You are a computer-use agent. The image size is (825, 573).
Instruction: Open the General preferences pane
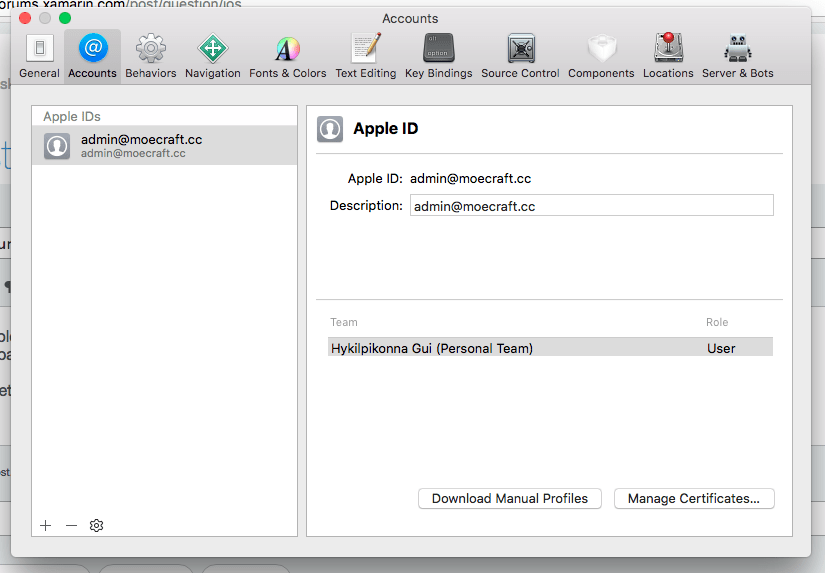coord(39,56)
